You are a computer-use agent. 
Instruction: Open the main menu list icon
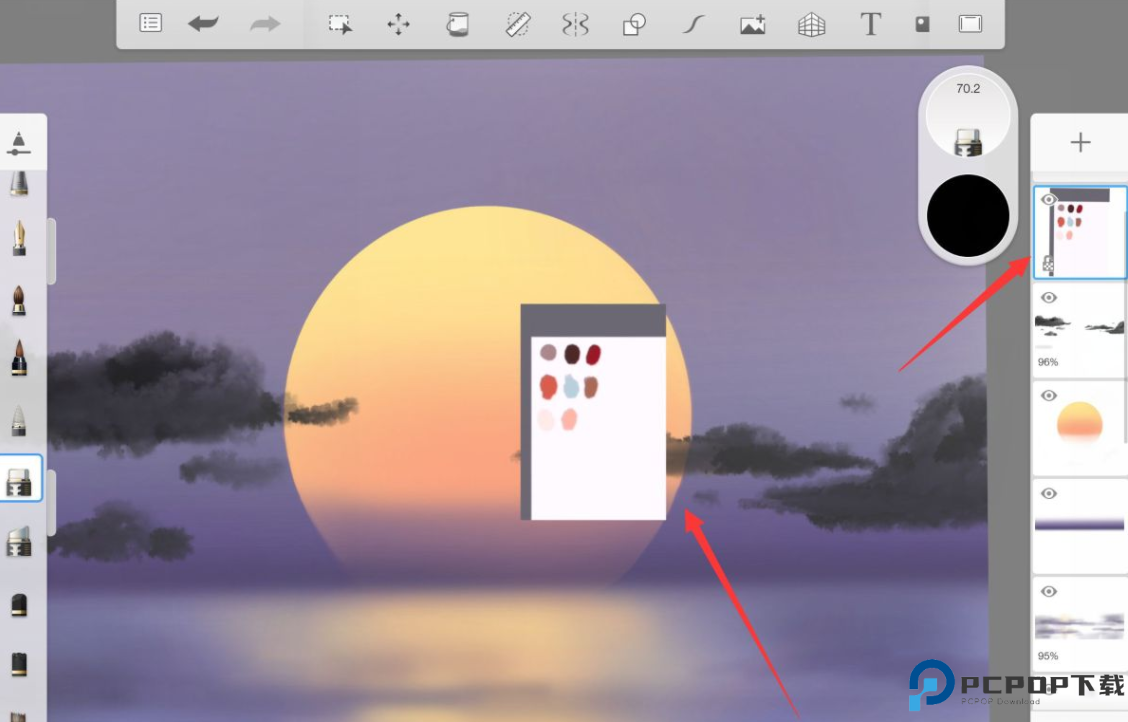click(151, 23)
